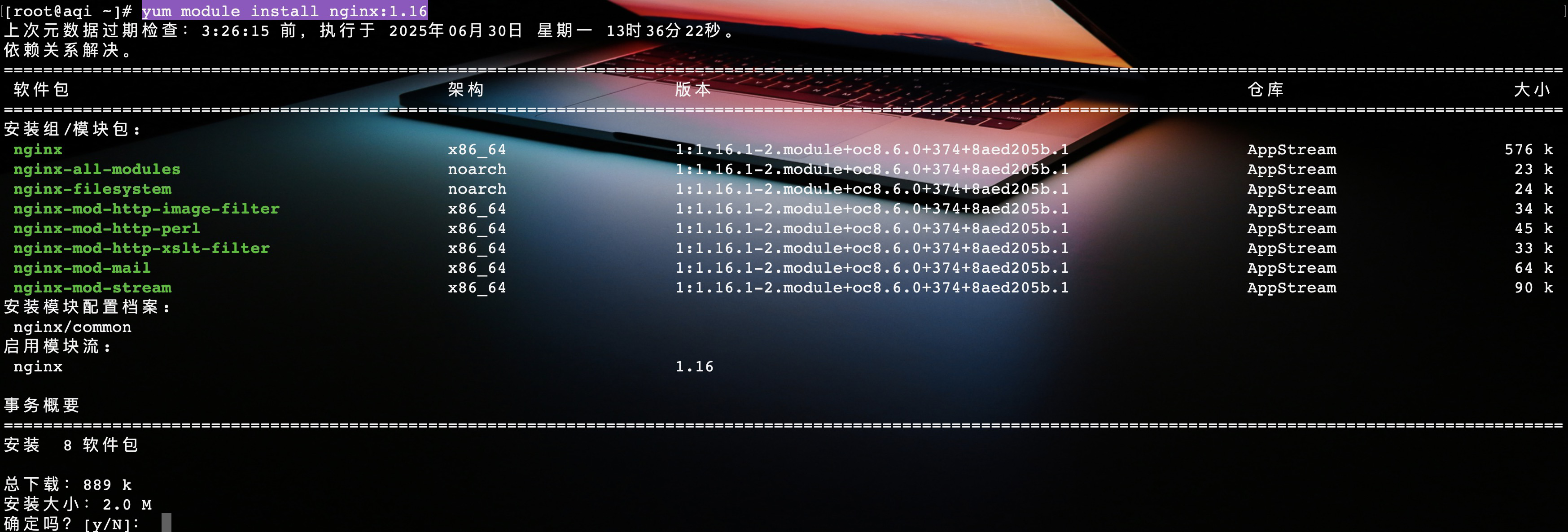Click the green nginx package name

(x=38, y=149)
